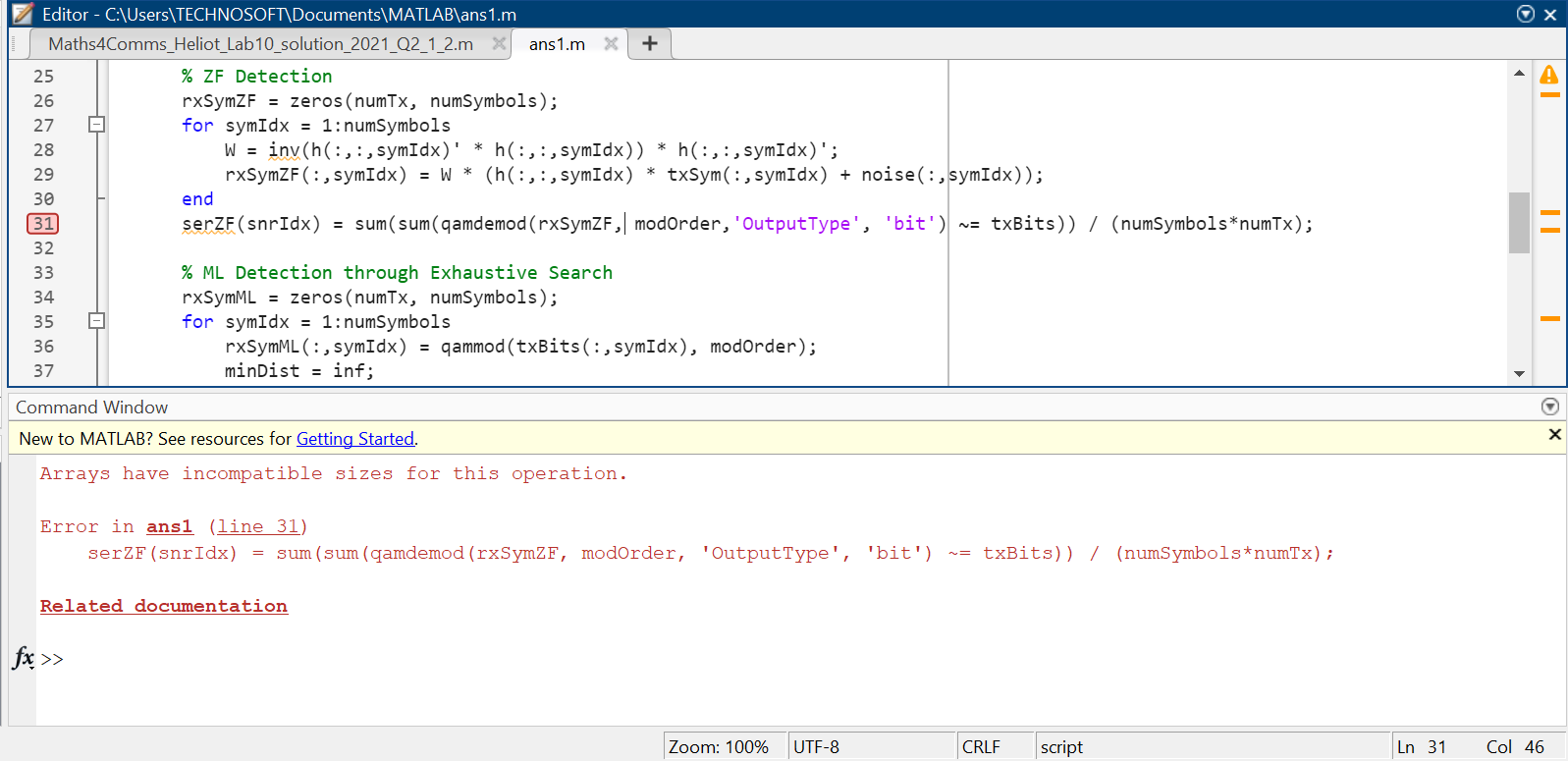Image resolution: width=1568 pixels, height=761 pixels.
Task: Go to line 31 error link
Action: point(258,527)
